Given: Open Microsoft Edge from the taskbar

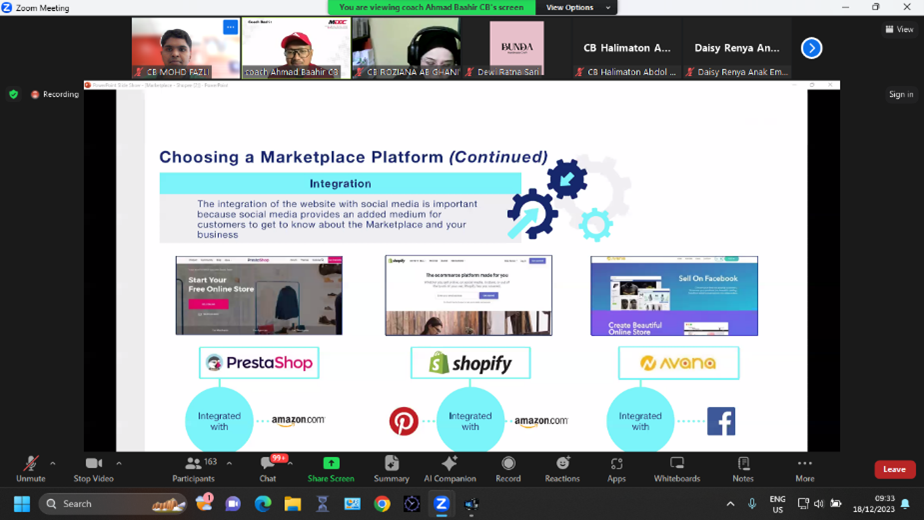Looking at the screenshot, I should [263, 504].
